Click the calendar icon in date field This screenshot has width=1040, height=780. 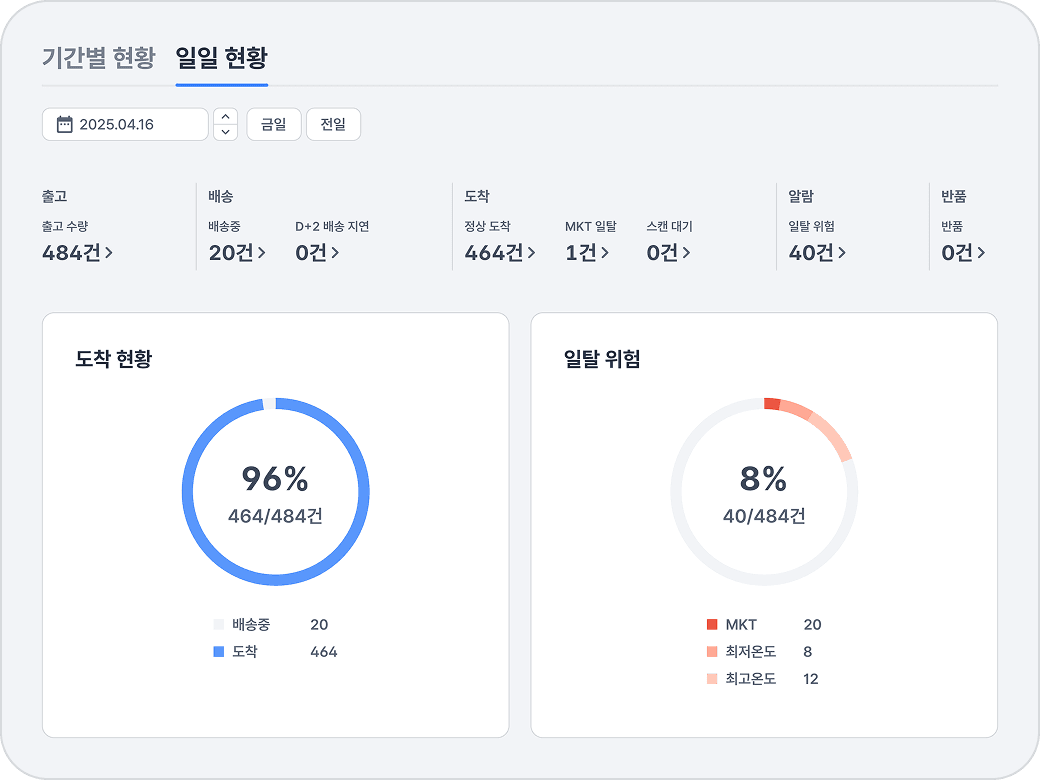[64, 125]
